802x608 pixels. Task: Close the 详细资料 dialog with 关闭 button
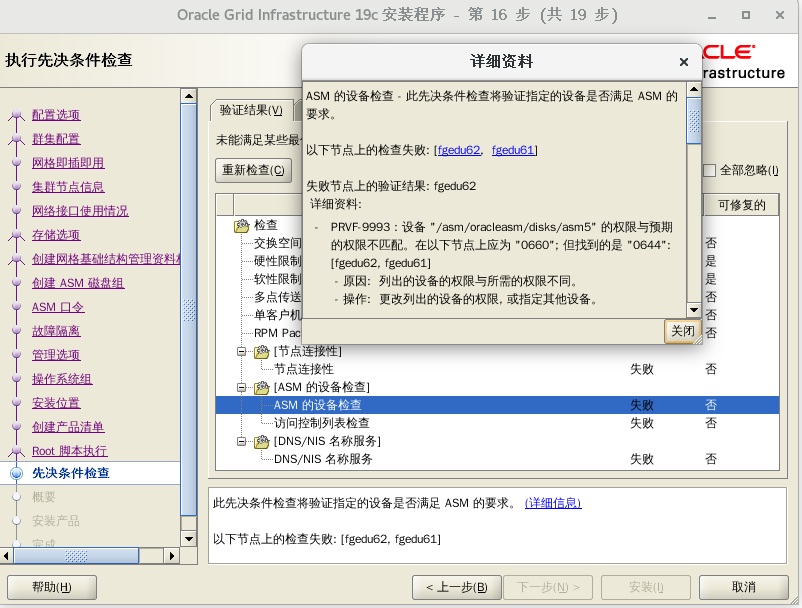pyautogui.click(x=682, y=331)
